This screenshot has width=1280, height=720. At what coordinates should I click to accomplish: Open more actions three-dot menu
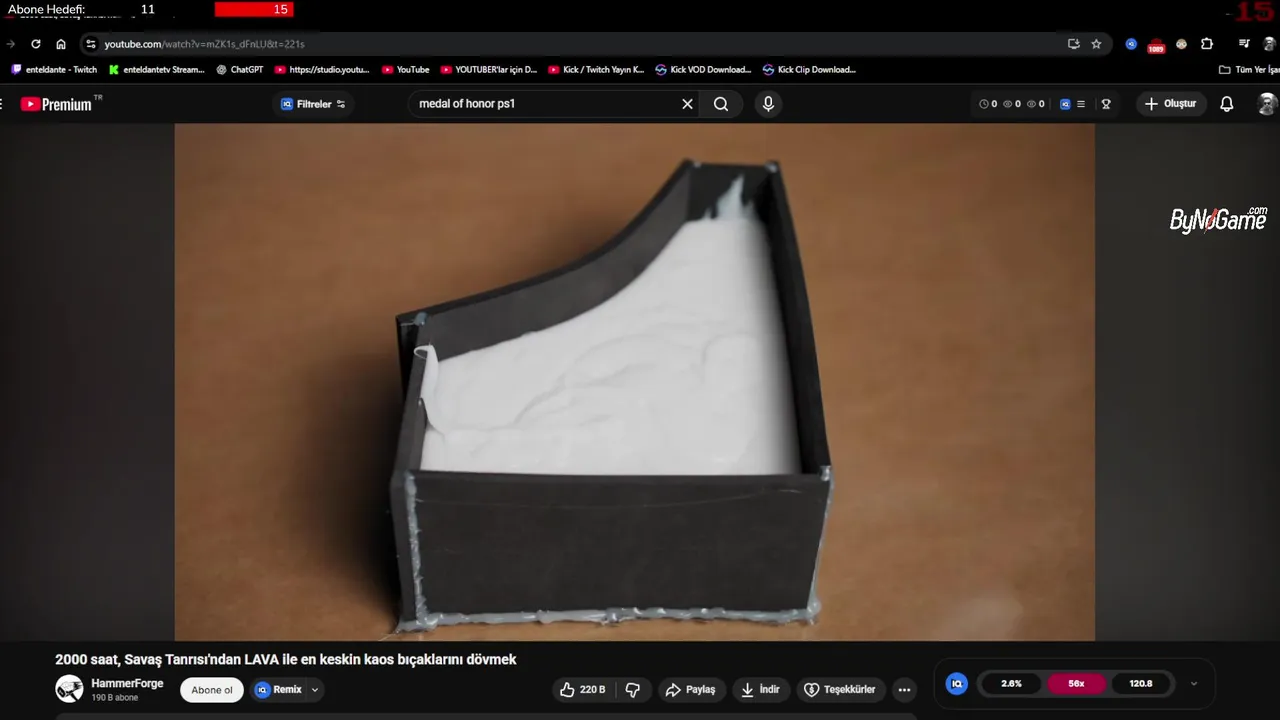pos(905,690)
